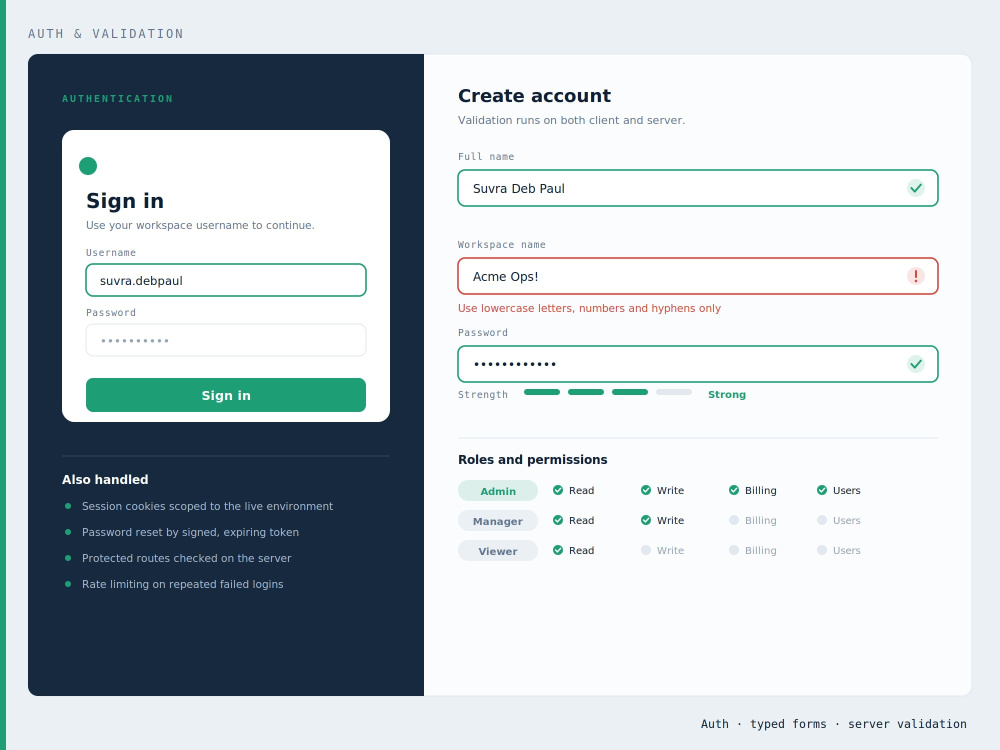The height and width of the screenshot is (750, 1000).
Task: Select the Manager role pill
Action: point(498,520)
